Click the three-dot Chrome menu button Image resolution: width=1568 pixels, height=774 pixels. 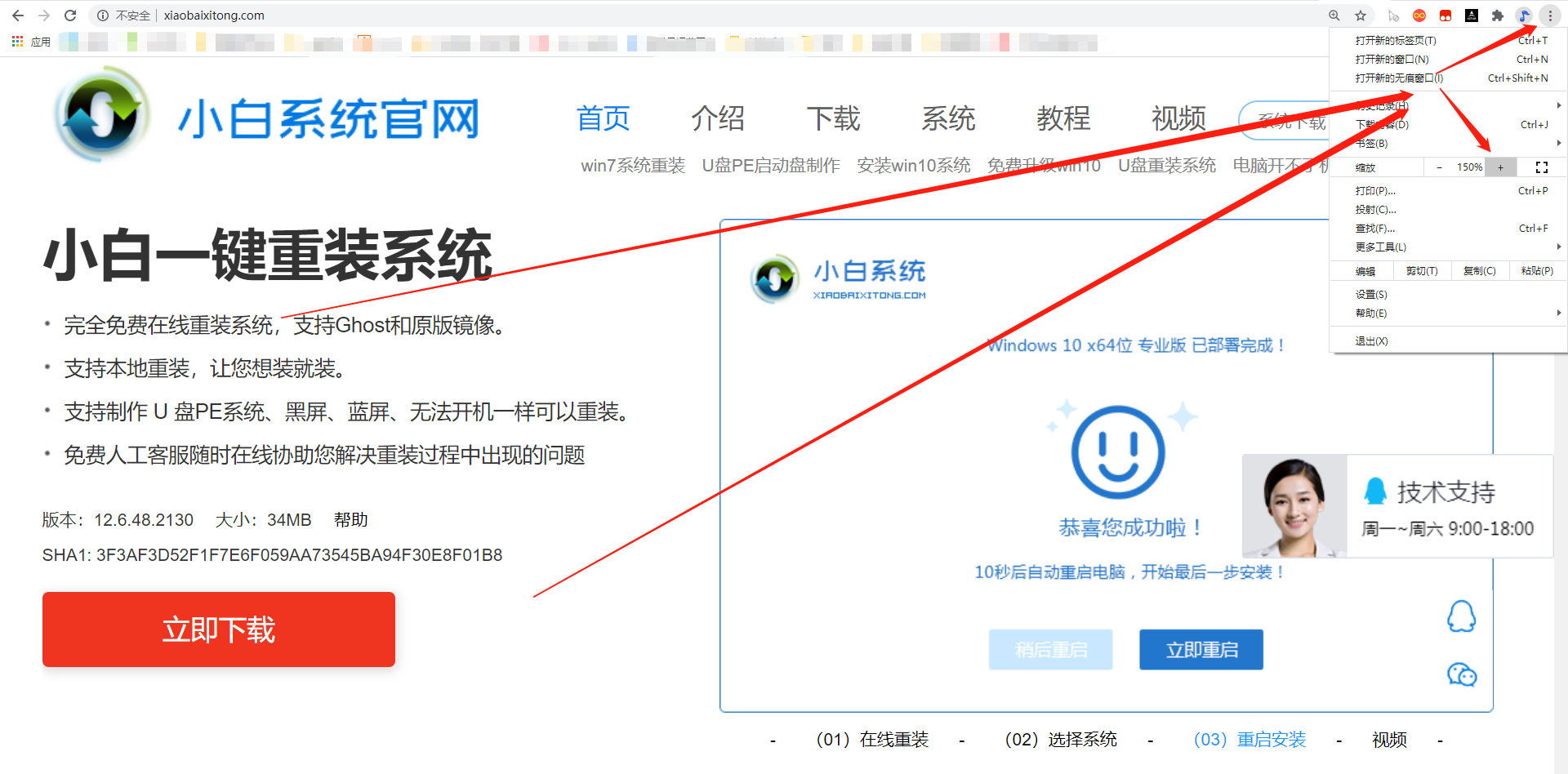[x=1550, y=16]
